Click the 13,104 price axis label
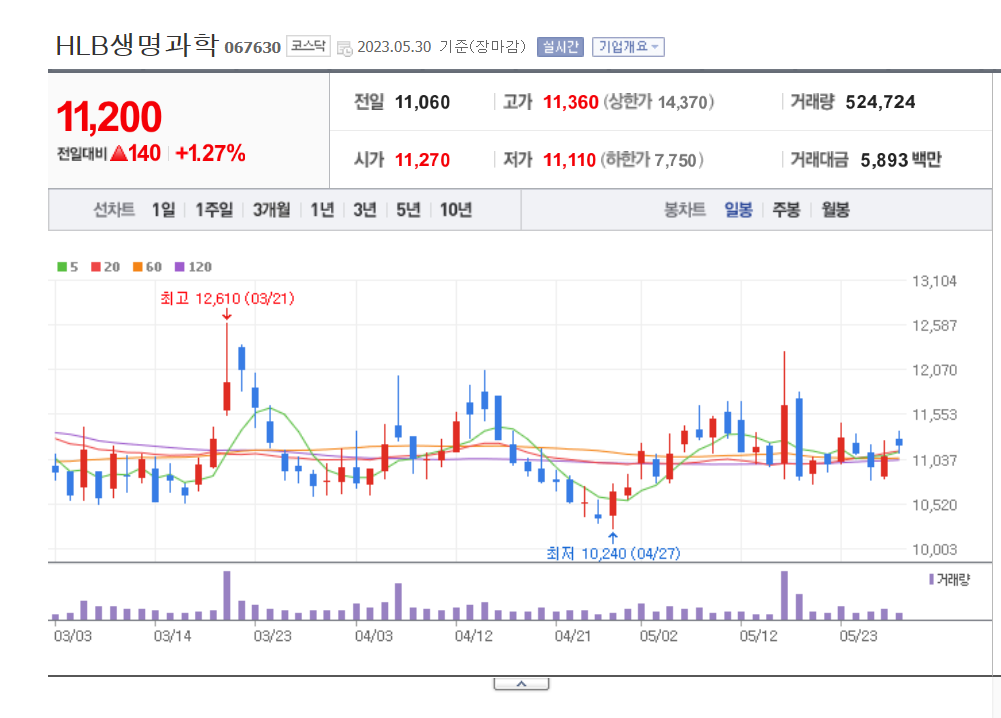Viewport: 1001px width, 718px height. (934, 281)
